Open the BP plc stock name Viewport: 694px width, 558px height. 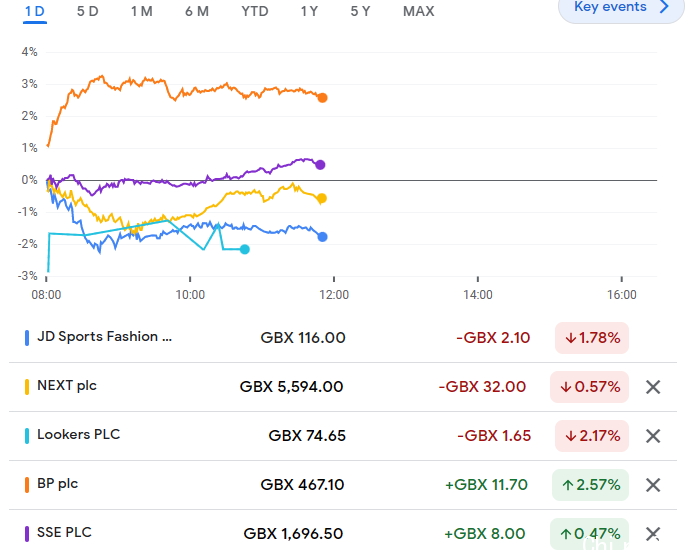tap(58, 484)
